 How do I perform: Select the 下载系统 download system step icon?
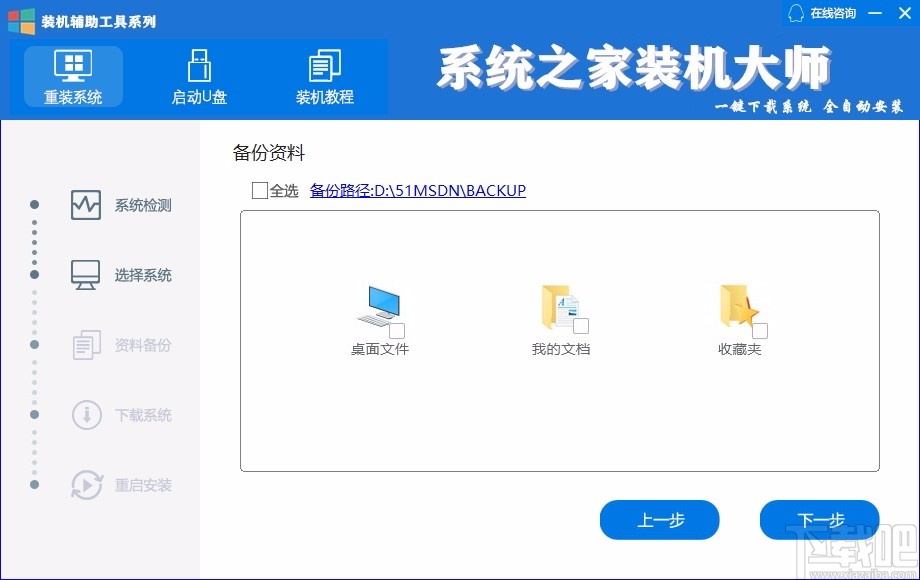pyautogui.click(x=85, y=415)
